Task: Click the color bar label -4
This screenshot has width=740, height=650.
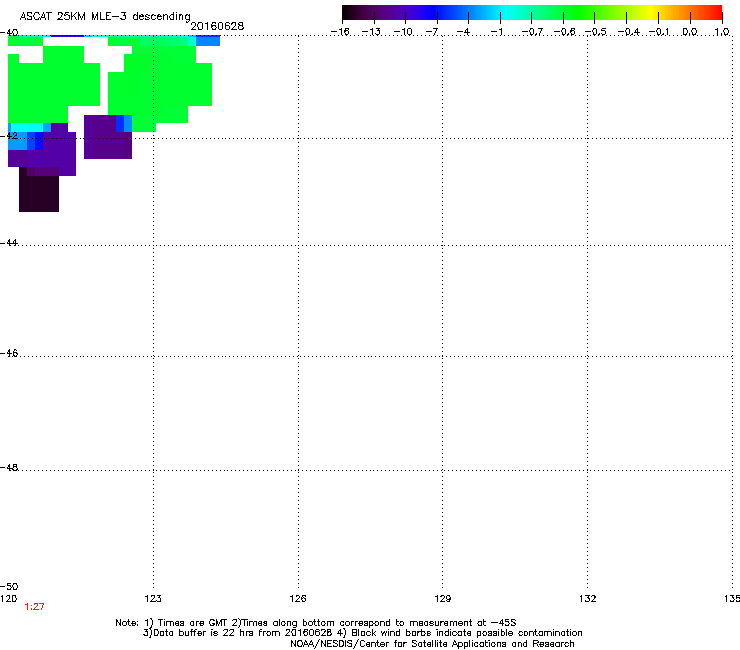Action: tap(463, 32)
